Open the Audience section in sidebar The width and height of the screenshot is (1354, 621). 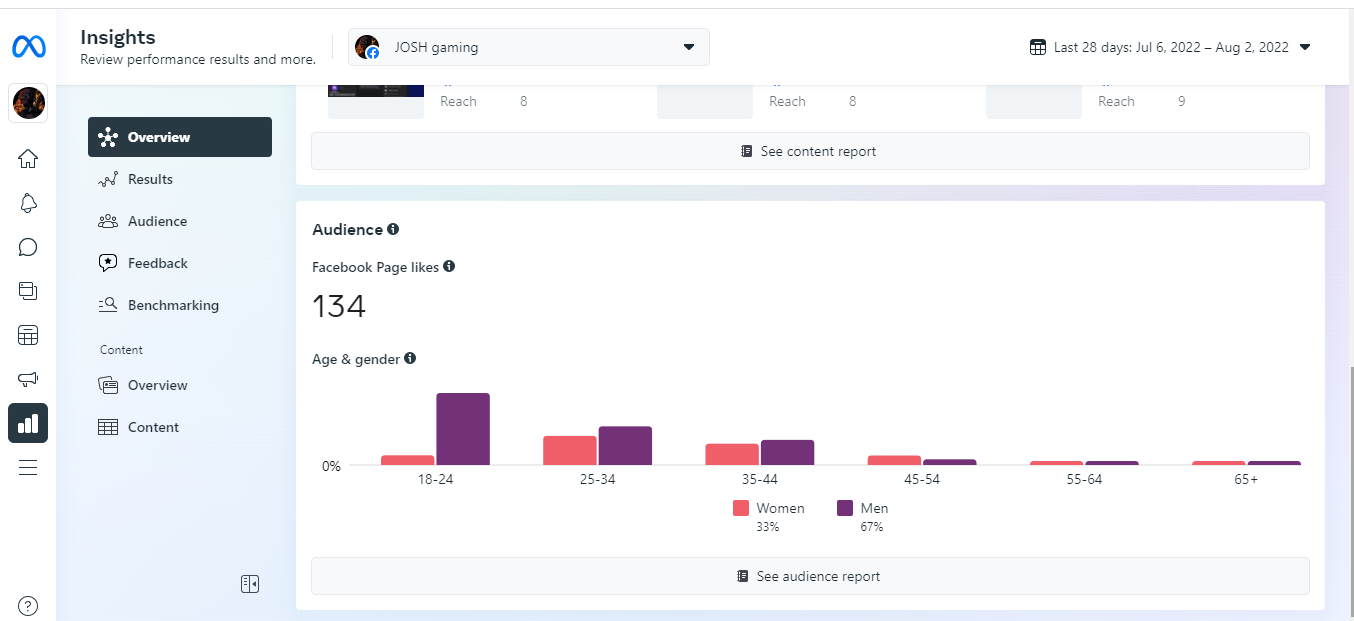coord(157,221)
